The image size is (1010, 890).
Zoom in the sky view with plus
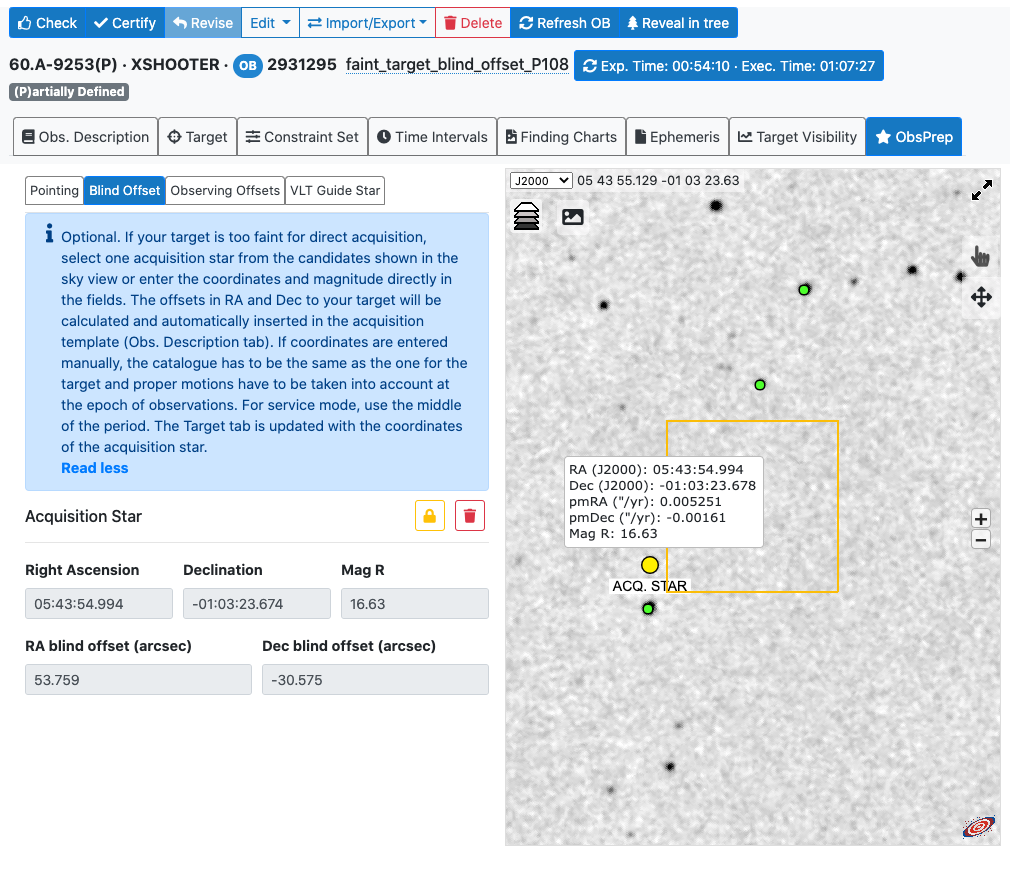pos(981,518)
